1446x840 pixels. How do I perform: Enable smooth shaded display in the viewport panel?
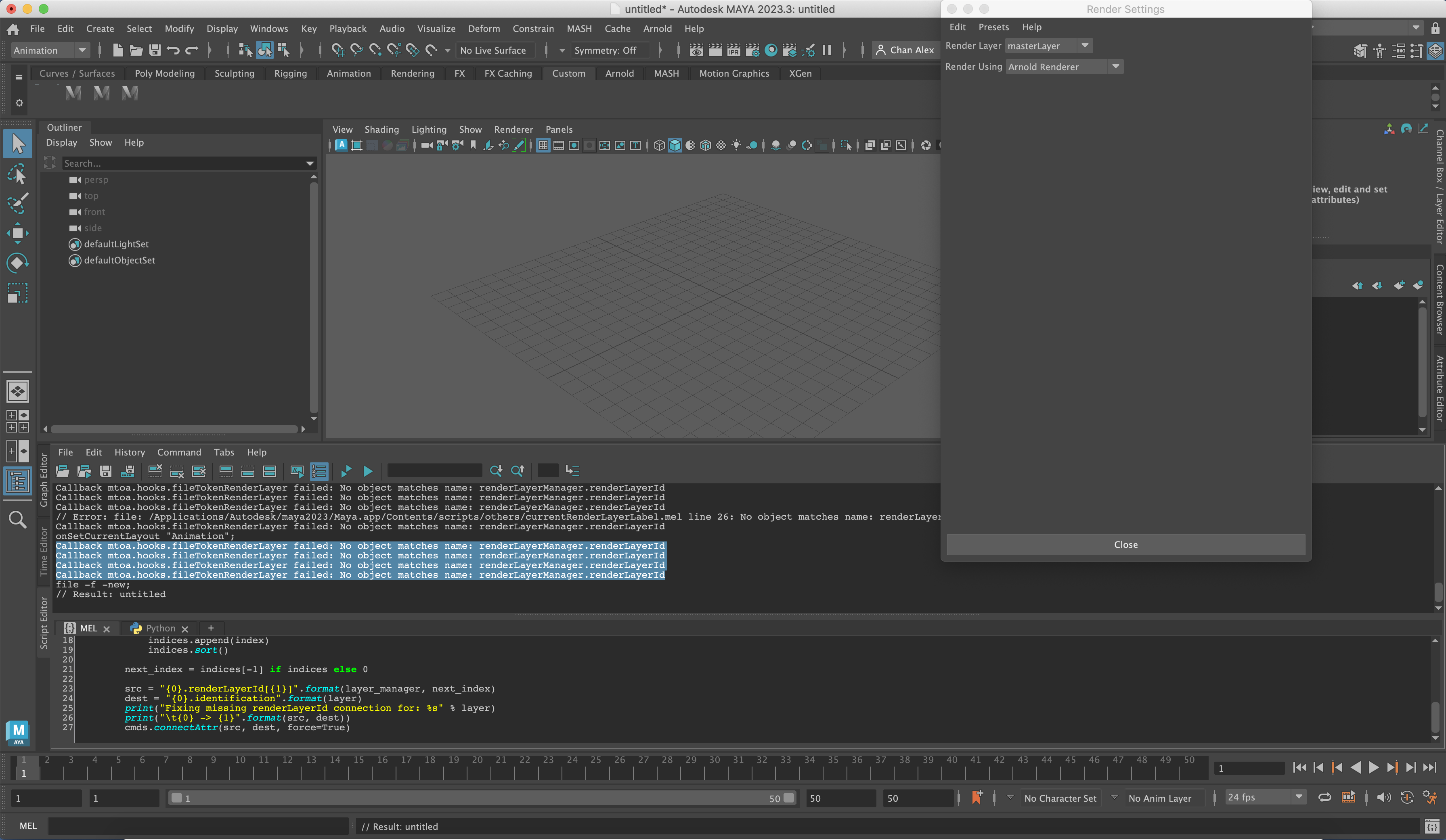point(675,145)
